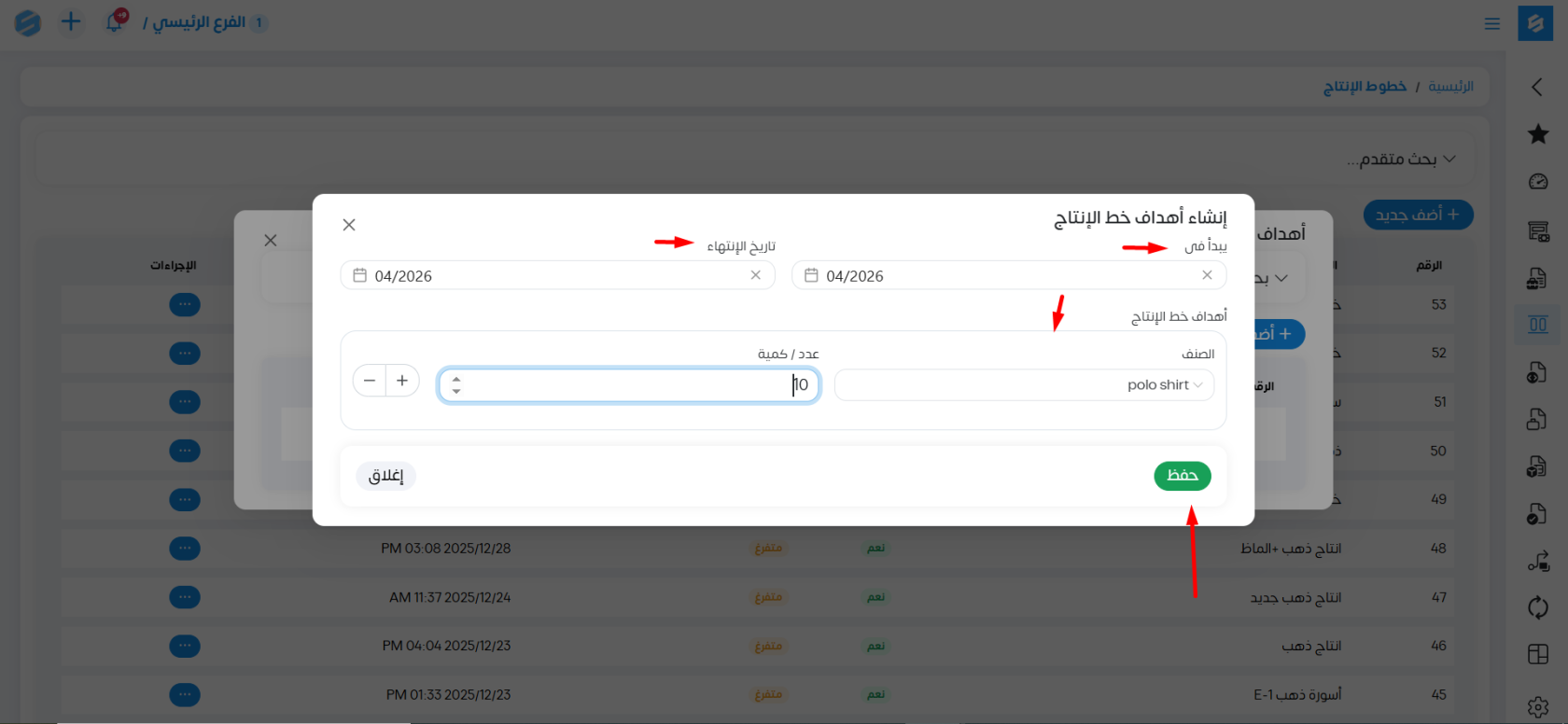The height and width of the screenshot is (724, 1568).
Task: Click the quick add plus icon in header
Action: tap(71, 21)
